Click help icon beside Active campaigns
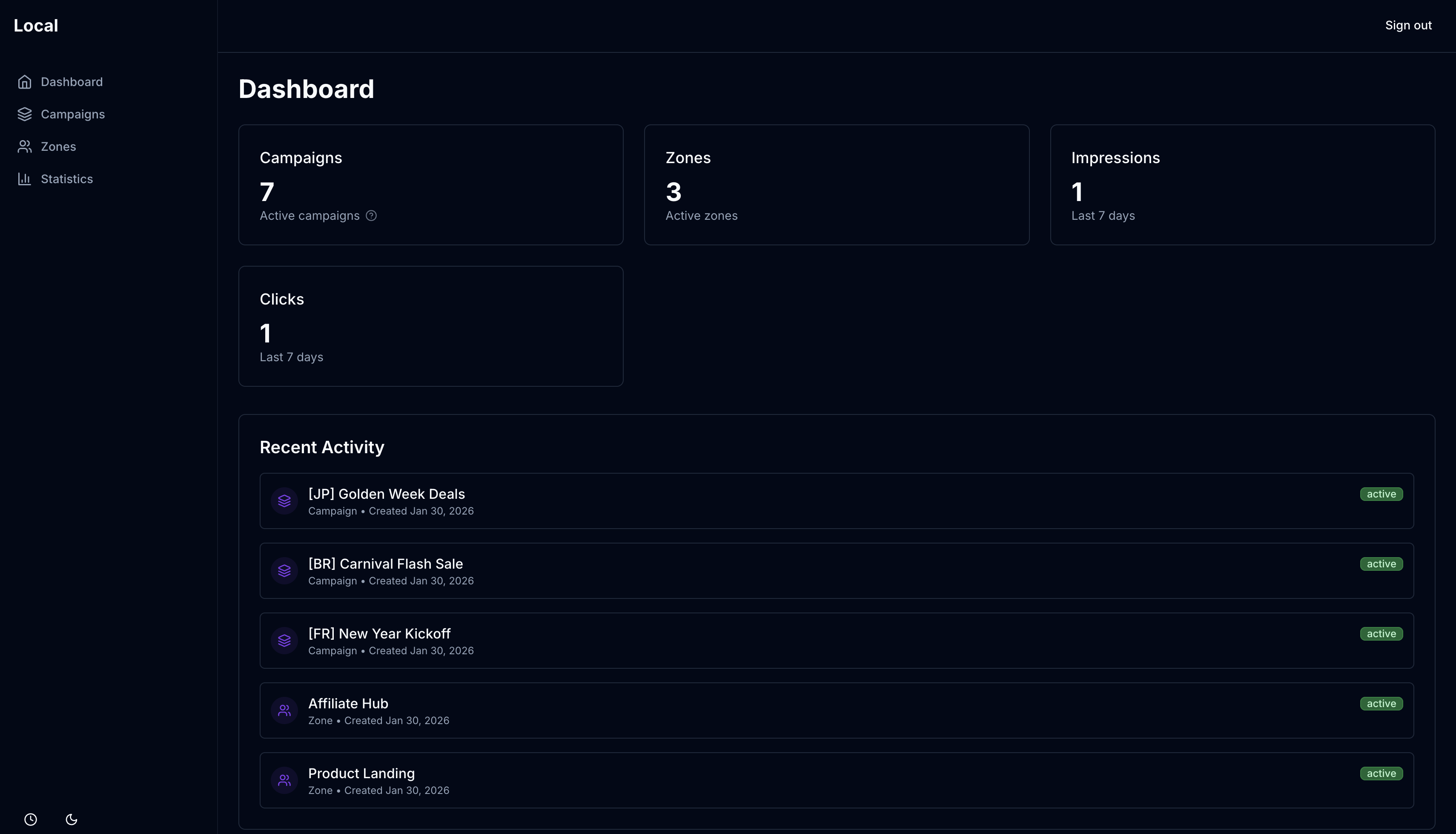1456x834 pixels. [x=371, y=216]
